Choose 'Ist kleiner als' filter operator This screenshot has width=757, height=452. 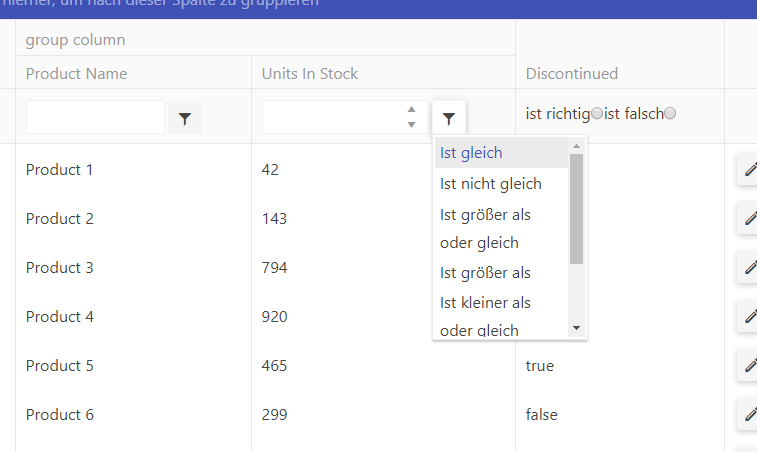(x=485, y=302)
